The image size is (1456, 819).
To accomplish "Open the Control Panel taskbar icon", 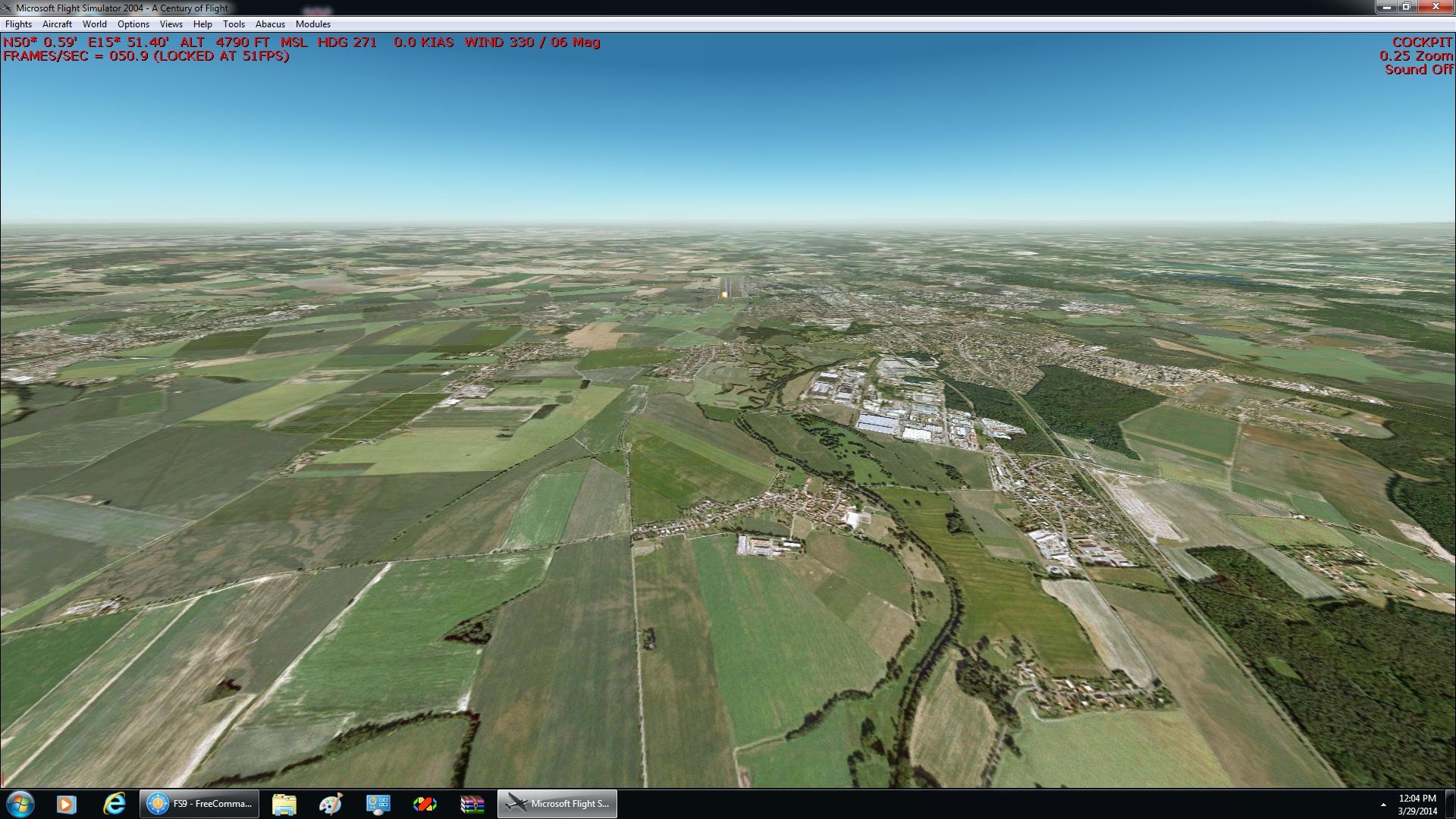I will coord(378,804).
